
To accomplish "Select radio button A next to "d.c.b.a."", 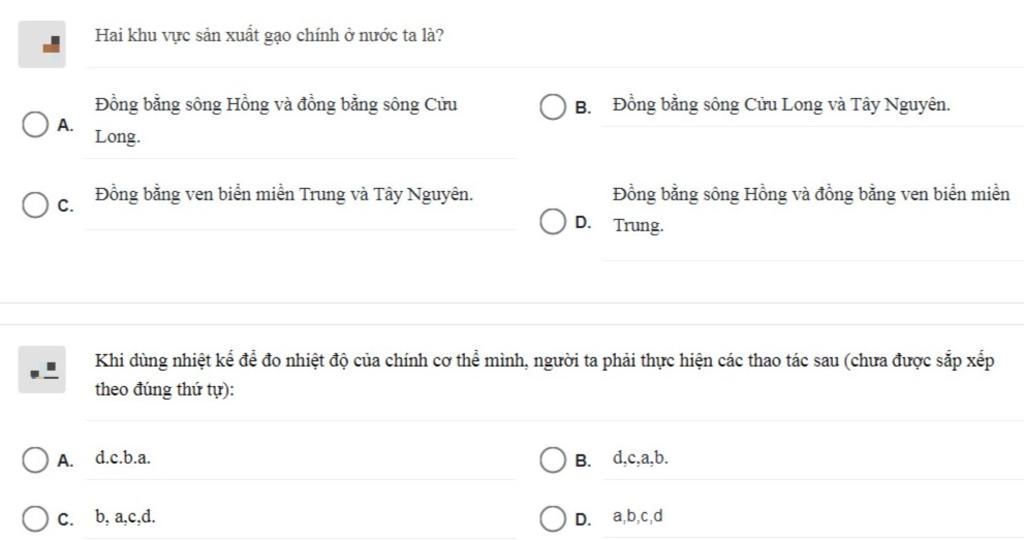I will click(x=36, y=460).
